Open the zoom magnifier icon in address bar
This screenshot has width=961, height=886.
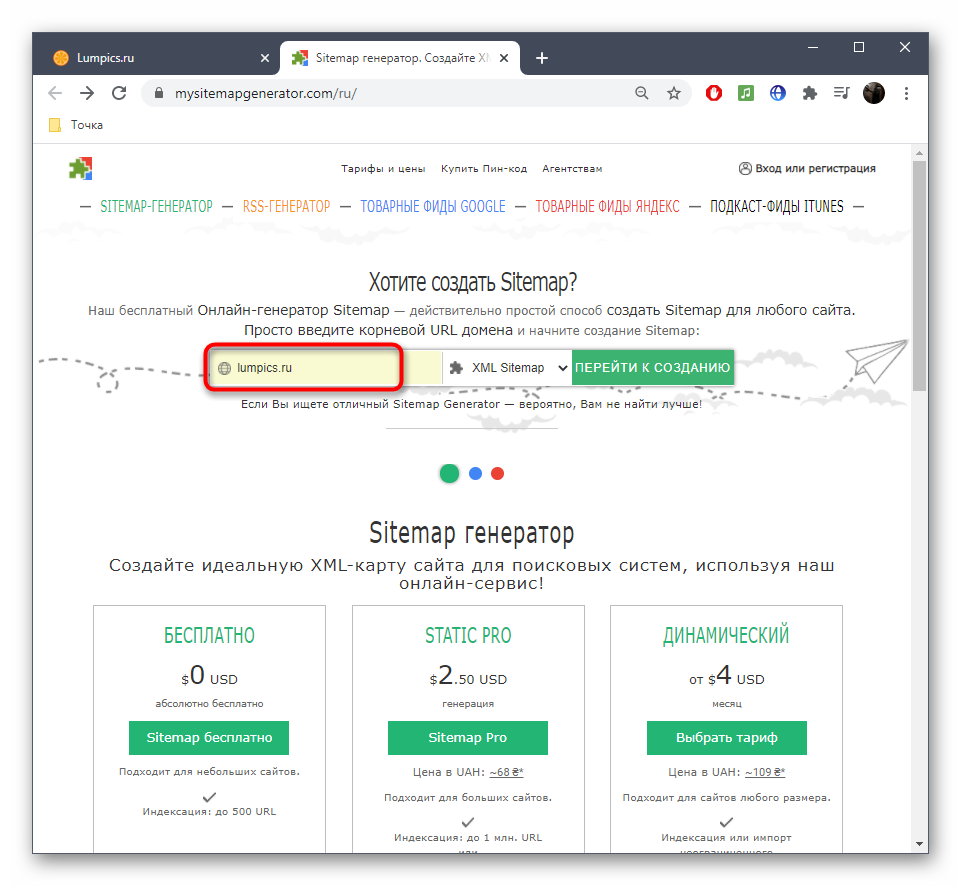(x=642, y=93)
